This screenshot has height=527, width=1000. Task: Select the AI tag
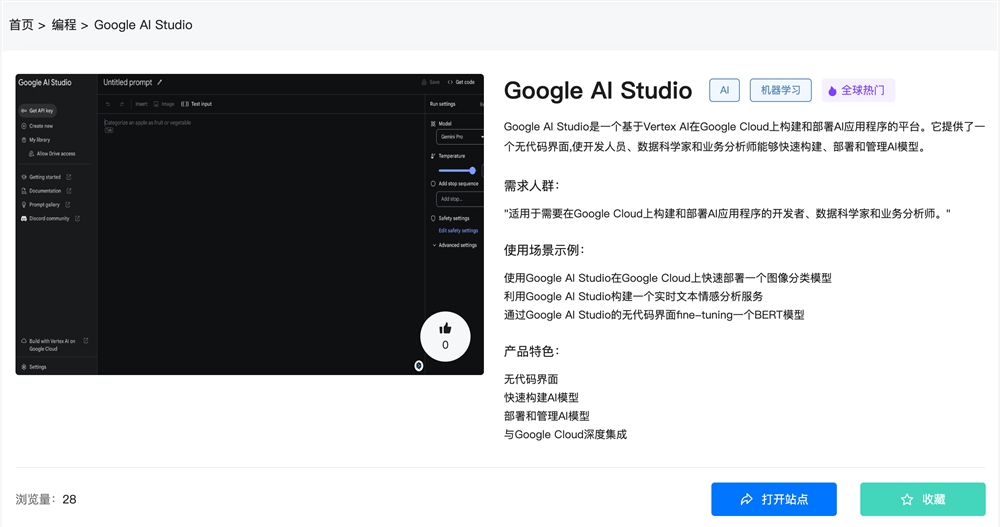click(x=724, y=91)
